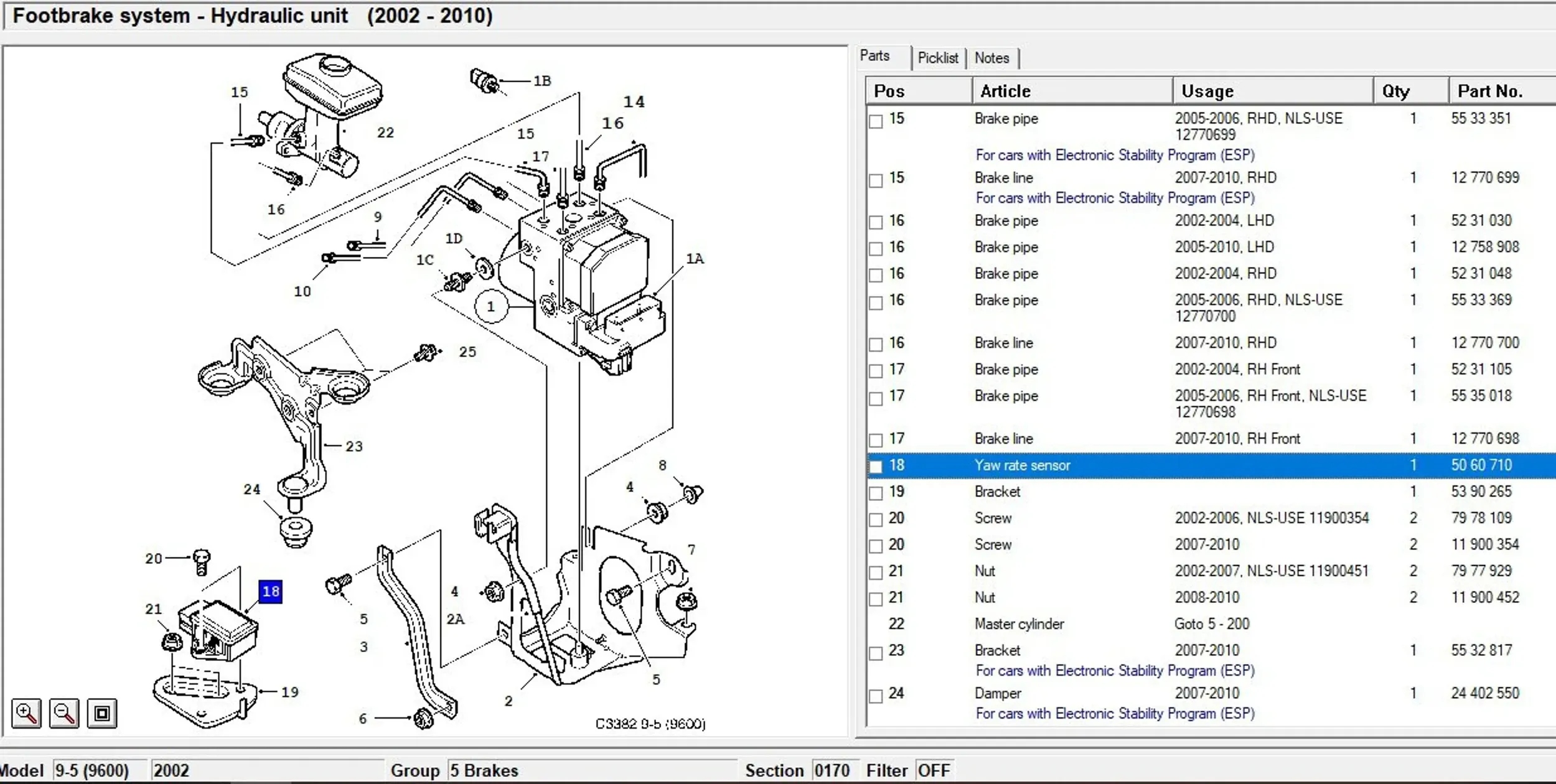Select the checkbox for Screw 79 78 109
The height and width of the screenshot is (784, 1556).
tap(876, 520)
